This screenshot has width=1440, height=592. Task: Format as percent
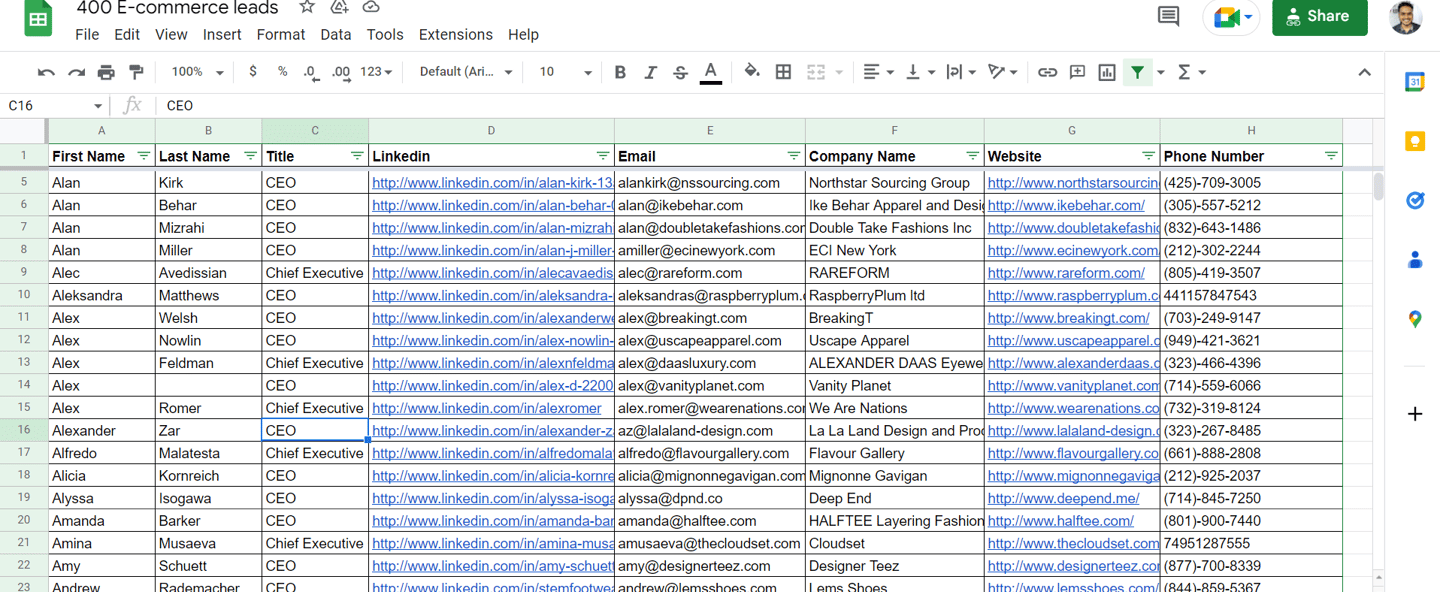point(283,72)
